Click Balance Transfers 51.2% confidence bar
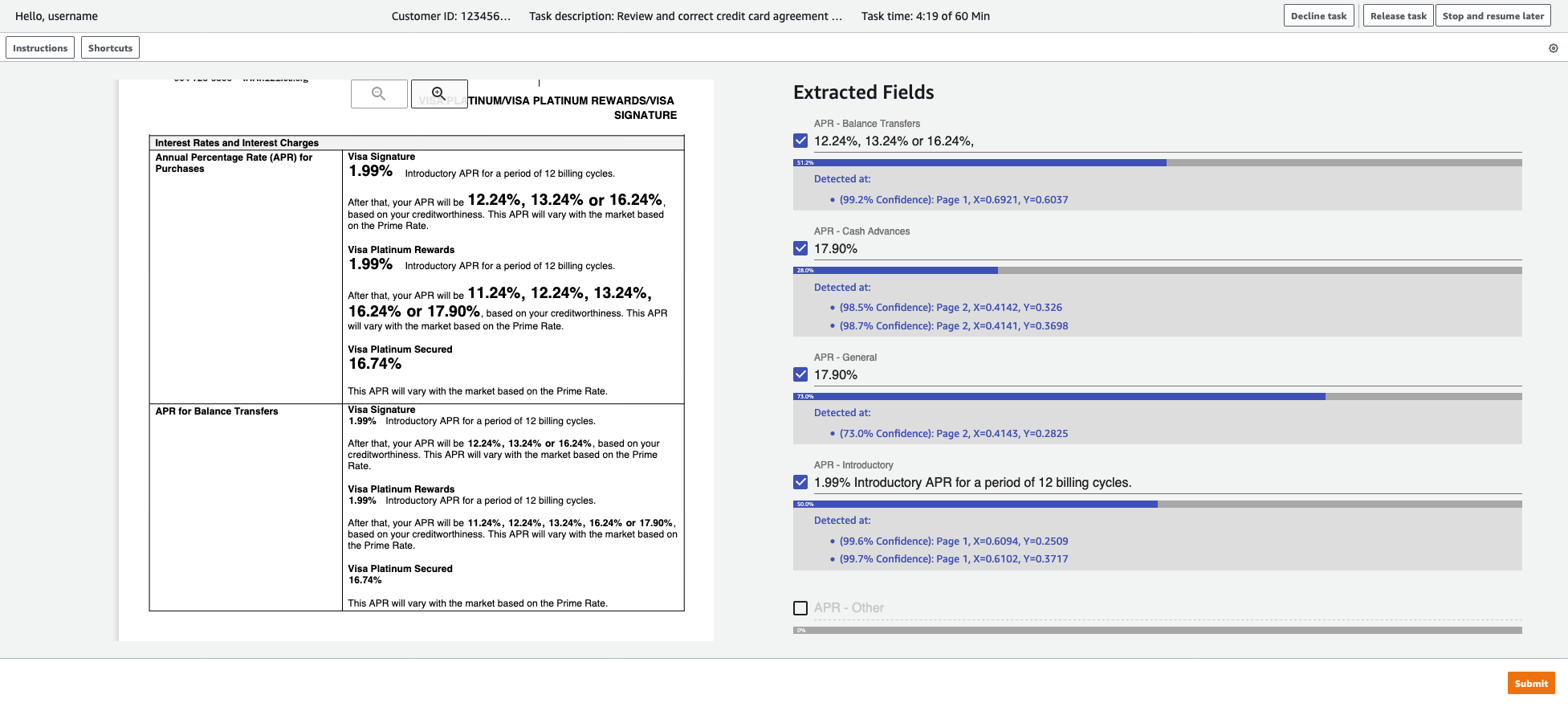Viewport: 1568px width, 707px height. [x=1158, y=163]
